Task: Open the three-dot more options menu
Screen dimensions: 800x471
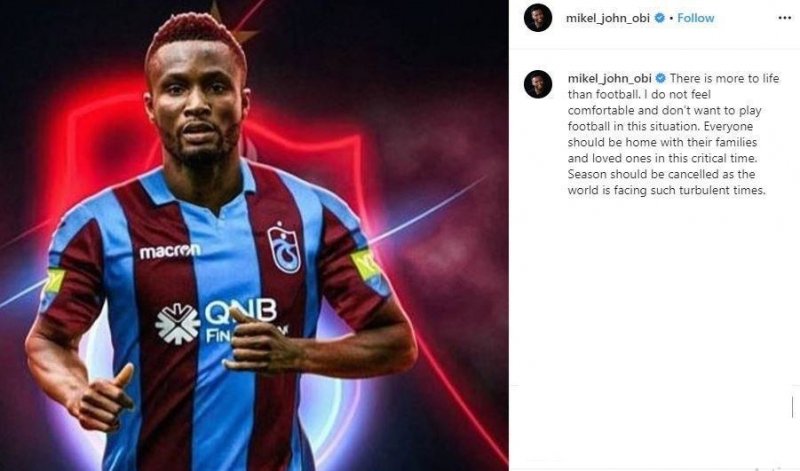Action: click(784, 18)
